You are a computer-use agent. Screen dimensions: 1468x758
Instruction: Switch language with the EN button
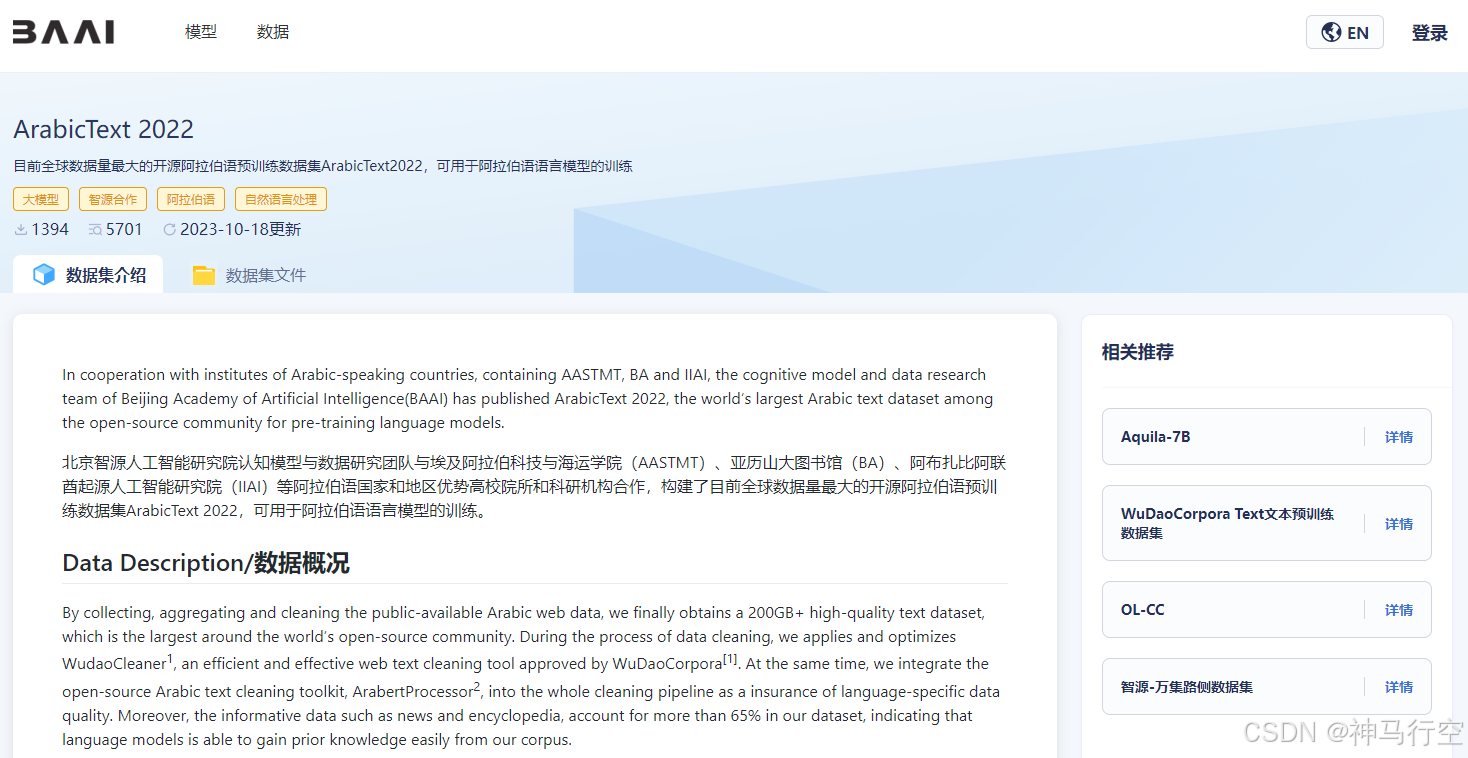tap(1344, 32)
